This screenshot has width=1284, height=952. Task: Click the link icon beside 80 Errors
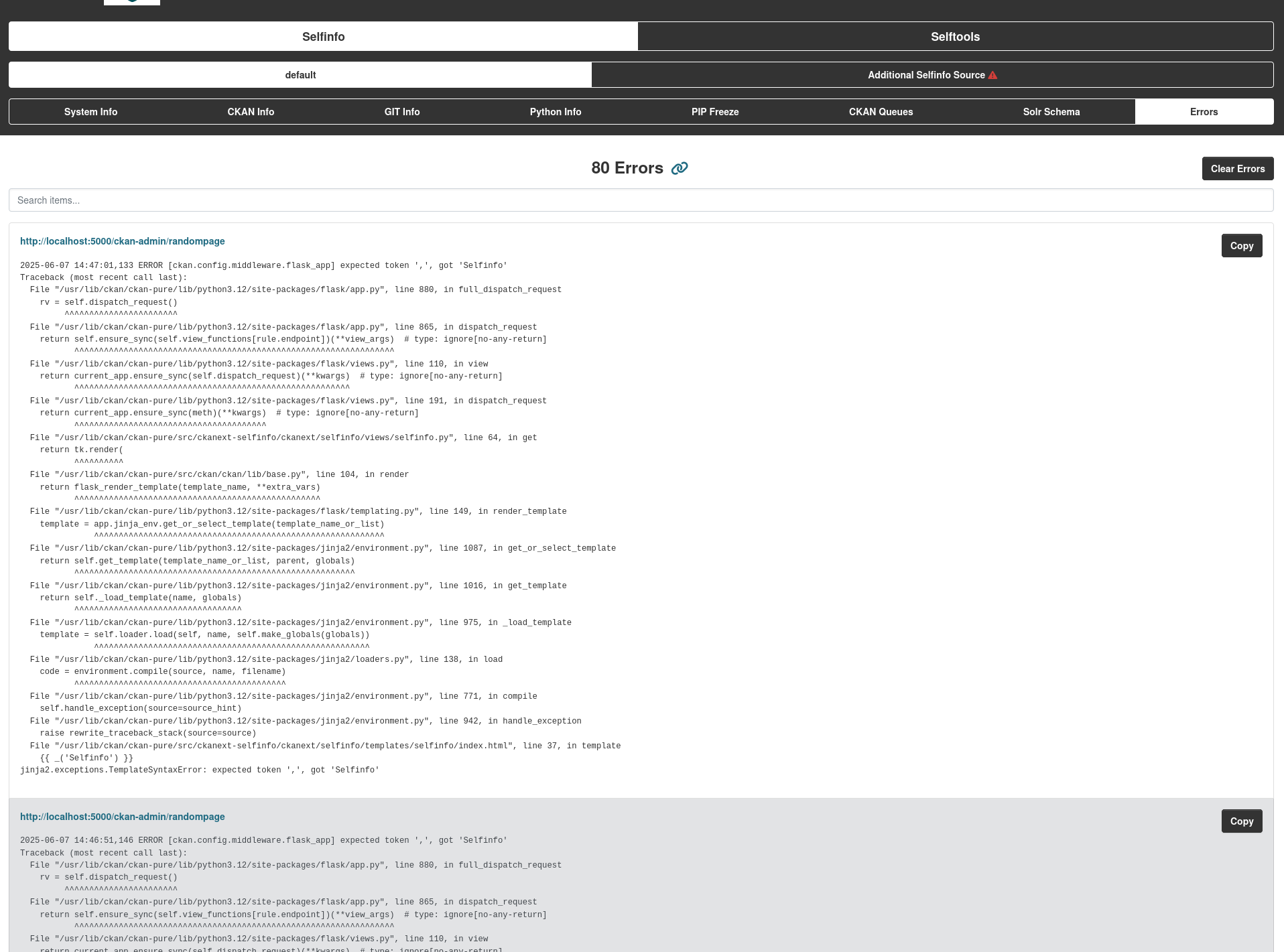click(680, 168)
